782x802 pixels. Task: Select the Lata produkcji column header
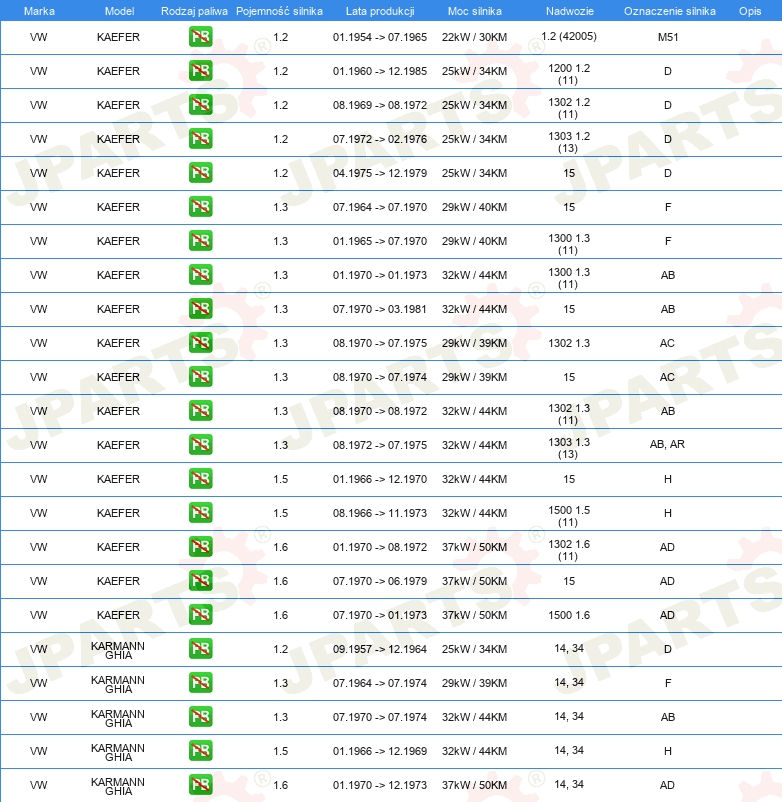coord(380,11)
